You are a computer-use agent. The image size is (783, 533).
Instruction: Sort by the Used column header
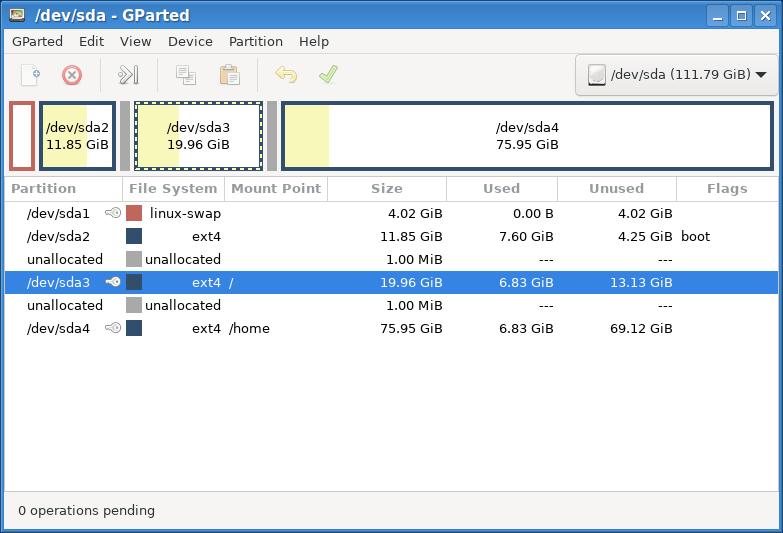pos(501,189)
